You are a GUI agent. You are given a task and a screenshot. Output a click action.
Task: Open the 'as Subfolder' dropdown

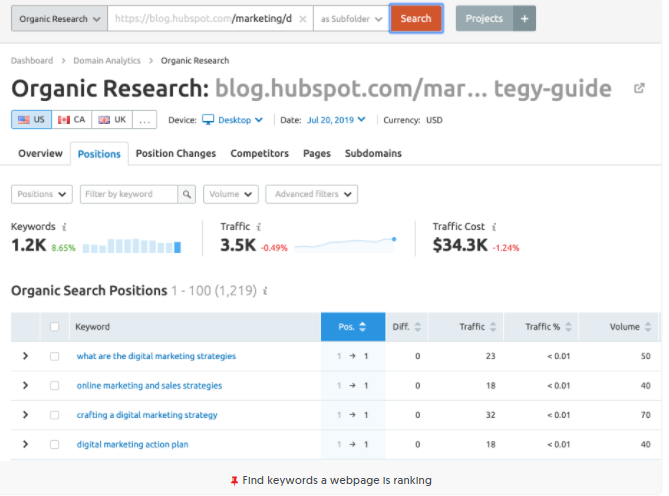[x=351, y=19]
